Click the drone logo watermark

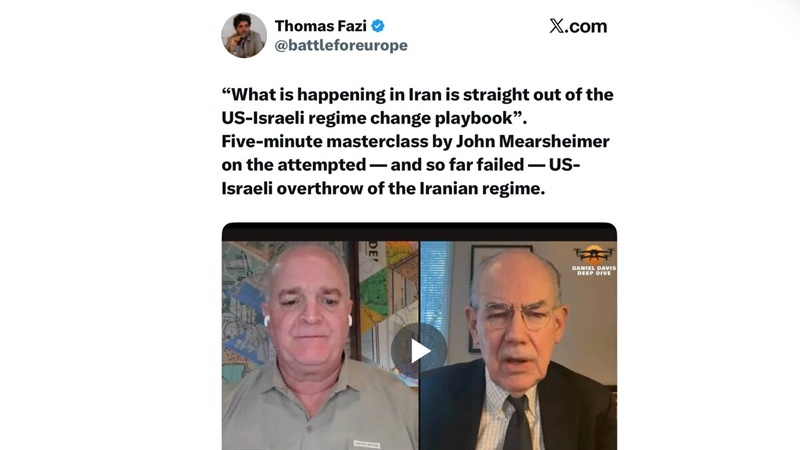593,254
